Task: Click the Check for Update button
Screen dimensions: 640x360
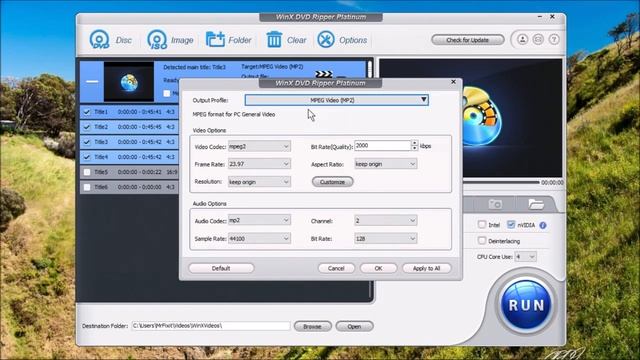Action: tap(468, 40)
